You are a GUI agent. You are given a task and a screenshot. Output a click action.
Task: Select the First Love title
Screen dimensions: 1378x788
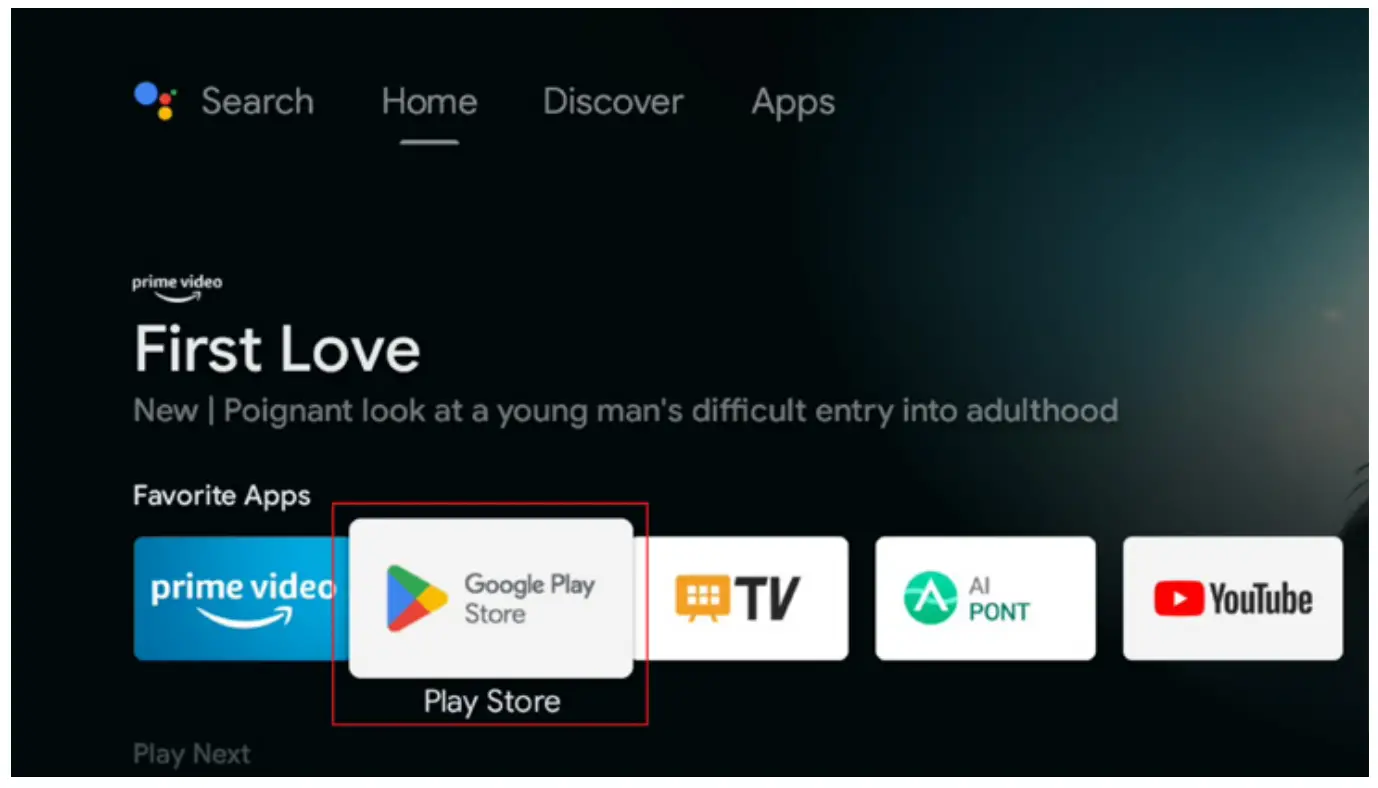click(x=277, y=350)
